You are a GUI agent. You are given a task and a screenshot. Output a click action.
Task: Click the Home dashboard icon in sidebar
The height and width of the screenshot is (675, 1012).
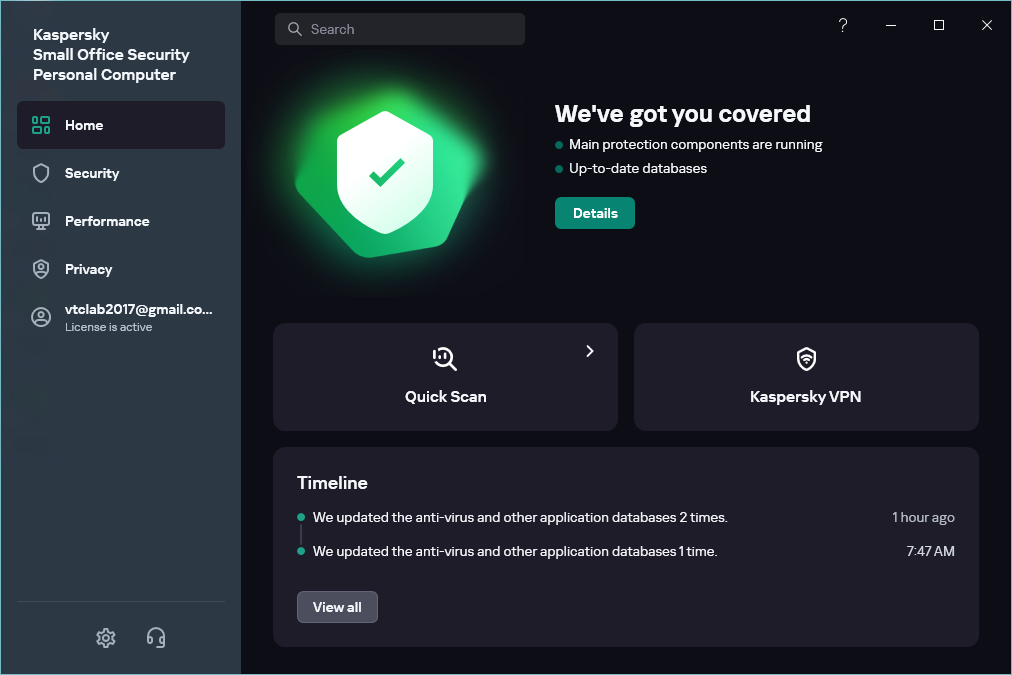pyautogui.click(x=41, y=125)
